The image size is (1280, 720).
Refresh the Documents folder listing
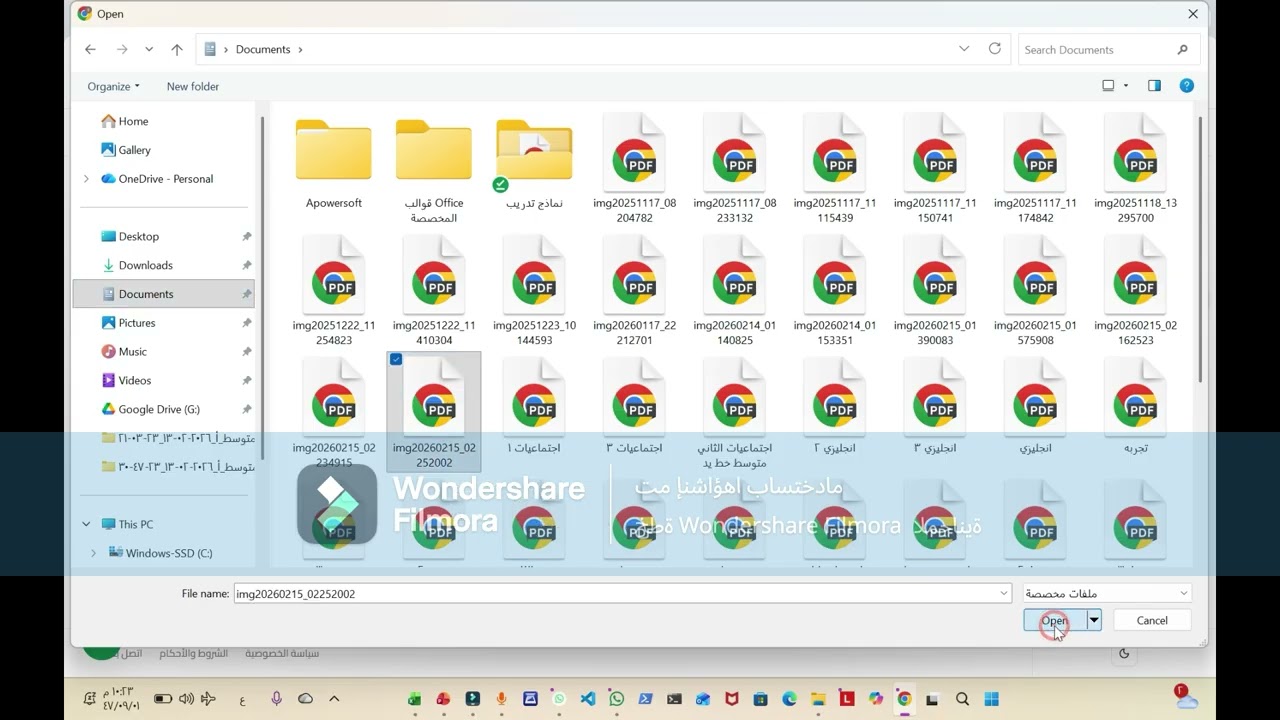(x=994, y=49)
